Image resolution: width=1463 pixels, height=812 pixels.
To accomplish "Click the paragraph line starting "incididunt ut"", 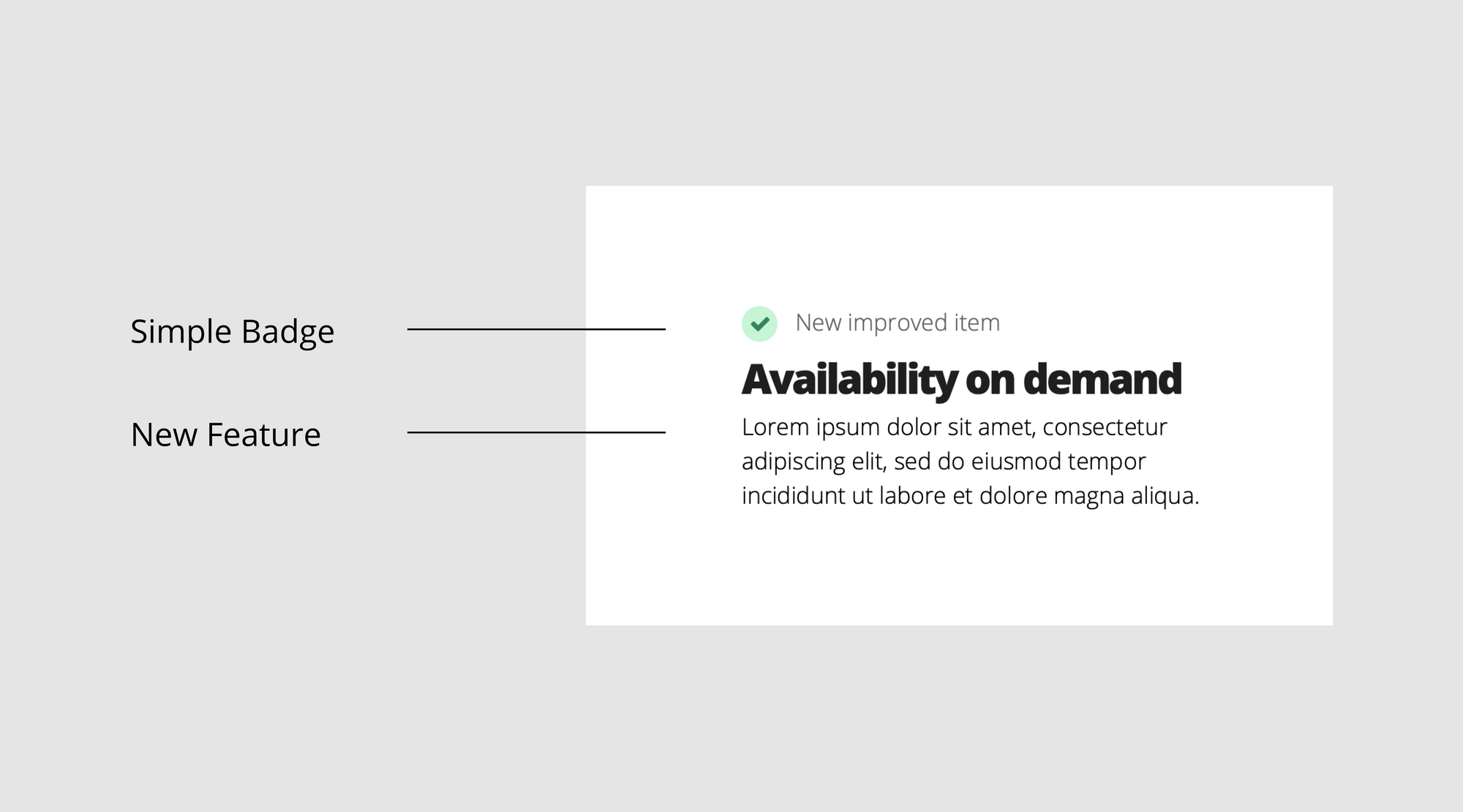I will click(x=970, y=496).
